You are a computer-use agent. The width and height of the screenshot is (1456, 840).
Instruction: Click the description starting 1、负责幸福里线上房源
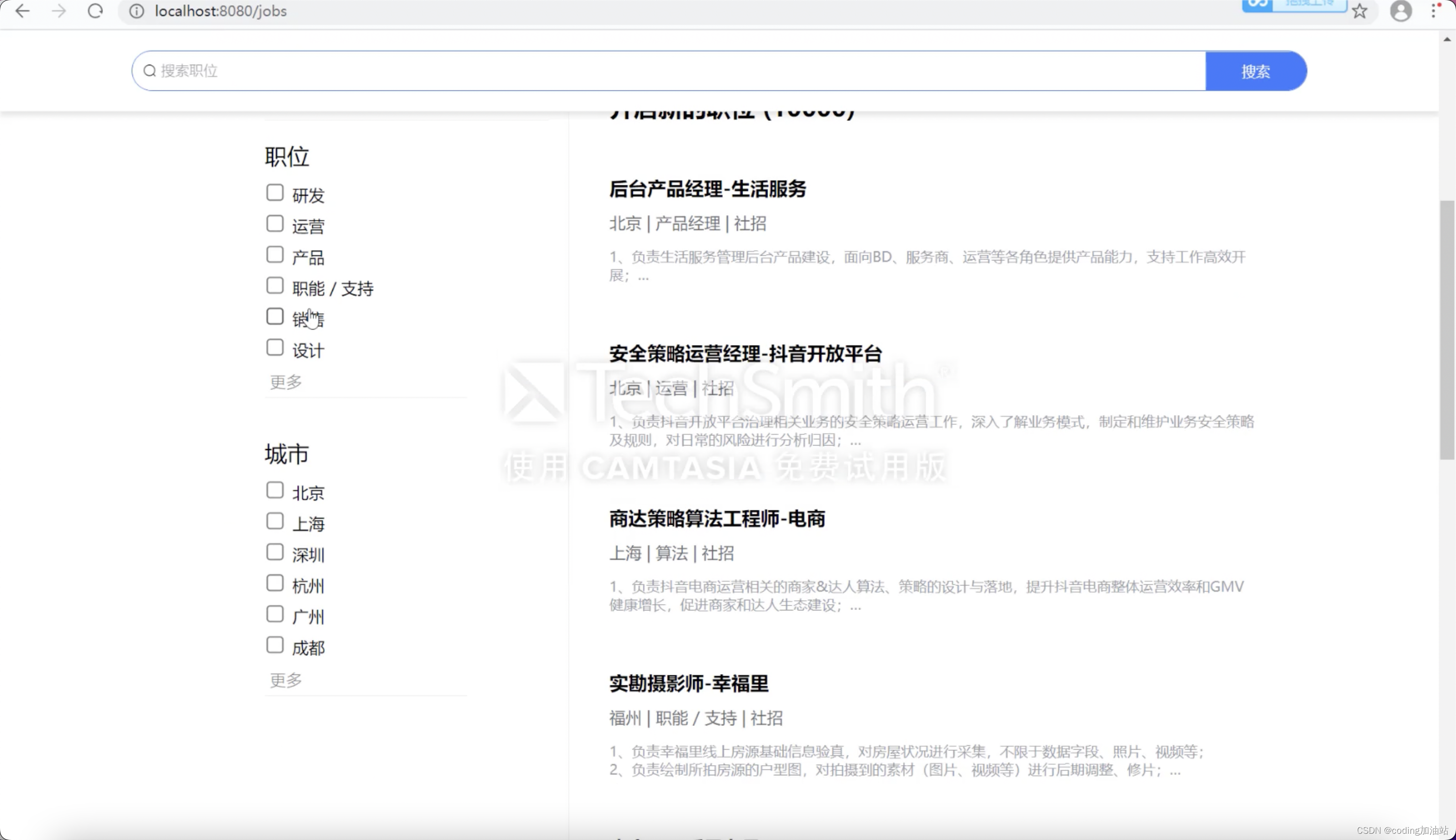907,761
